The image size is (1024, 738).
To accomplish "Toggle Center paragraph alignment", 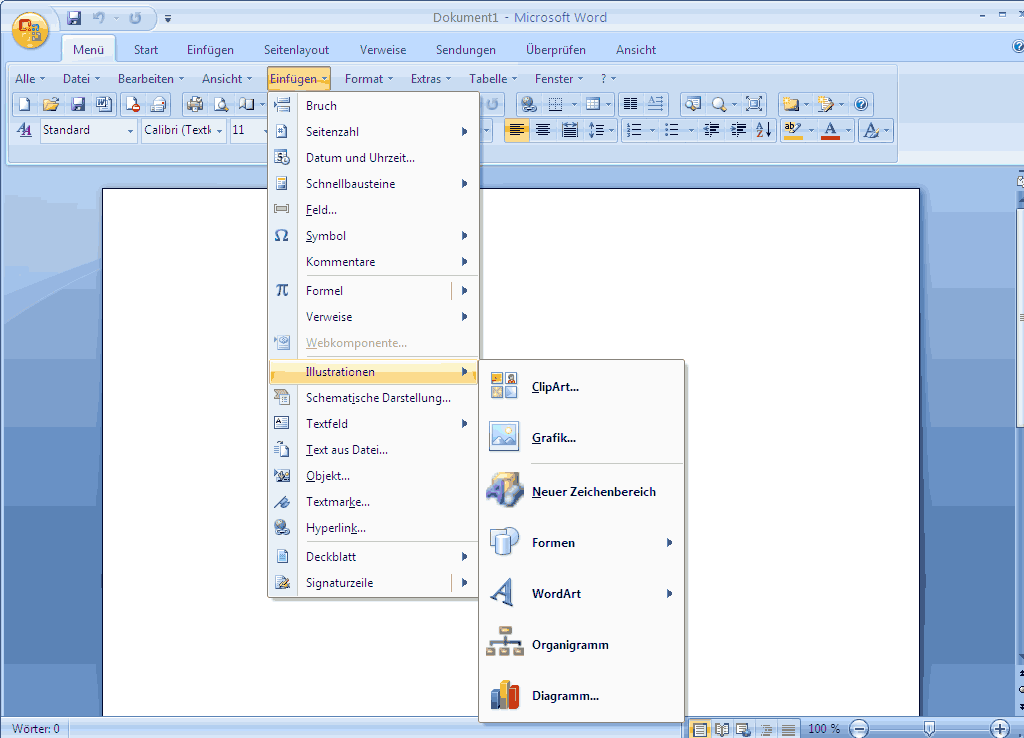I will [543, 130].
